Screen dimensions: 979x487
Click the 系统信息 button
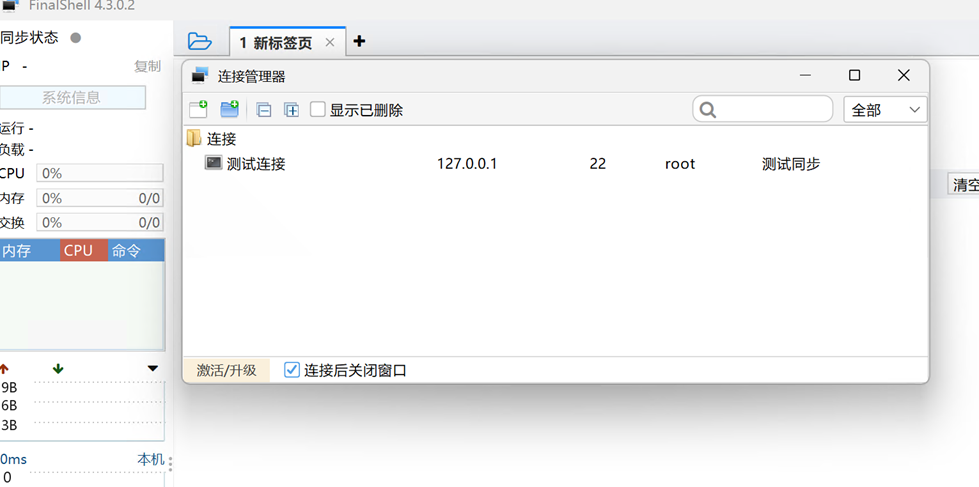(x=72, y=98)
